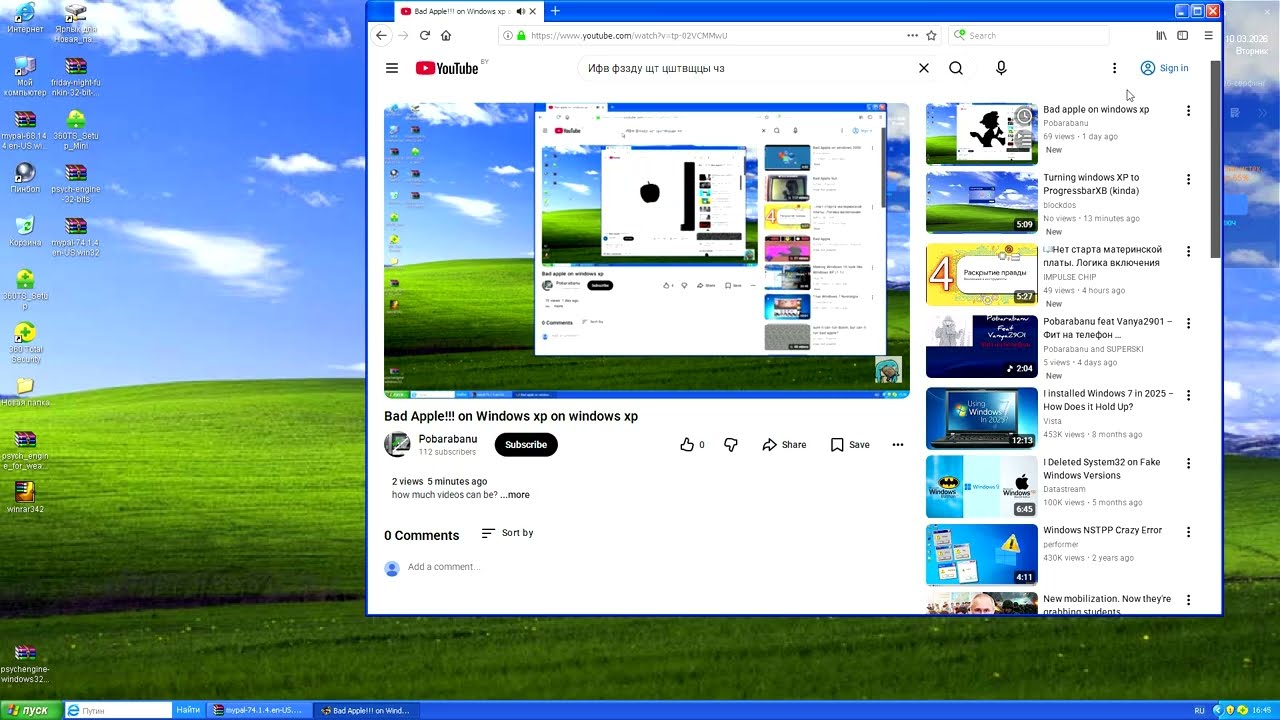
Task: Click Sign in on YouTube
Action: coord(1165,68)
